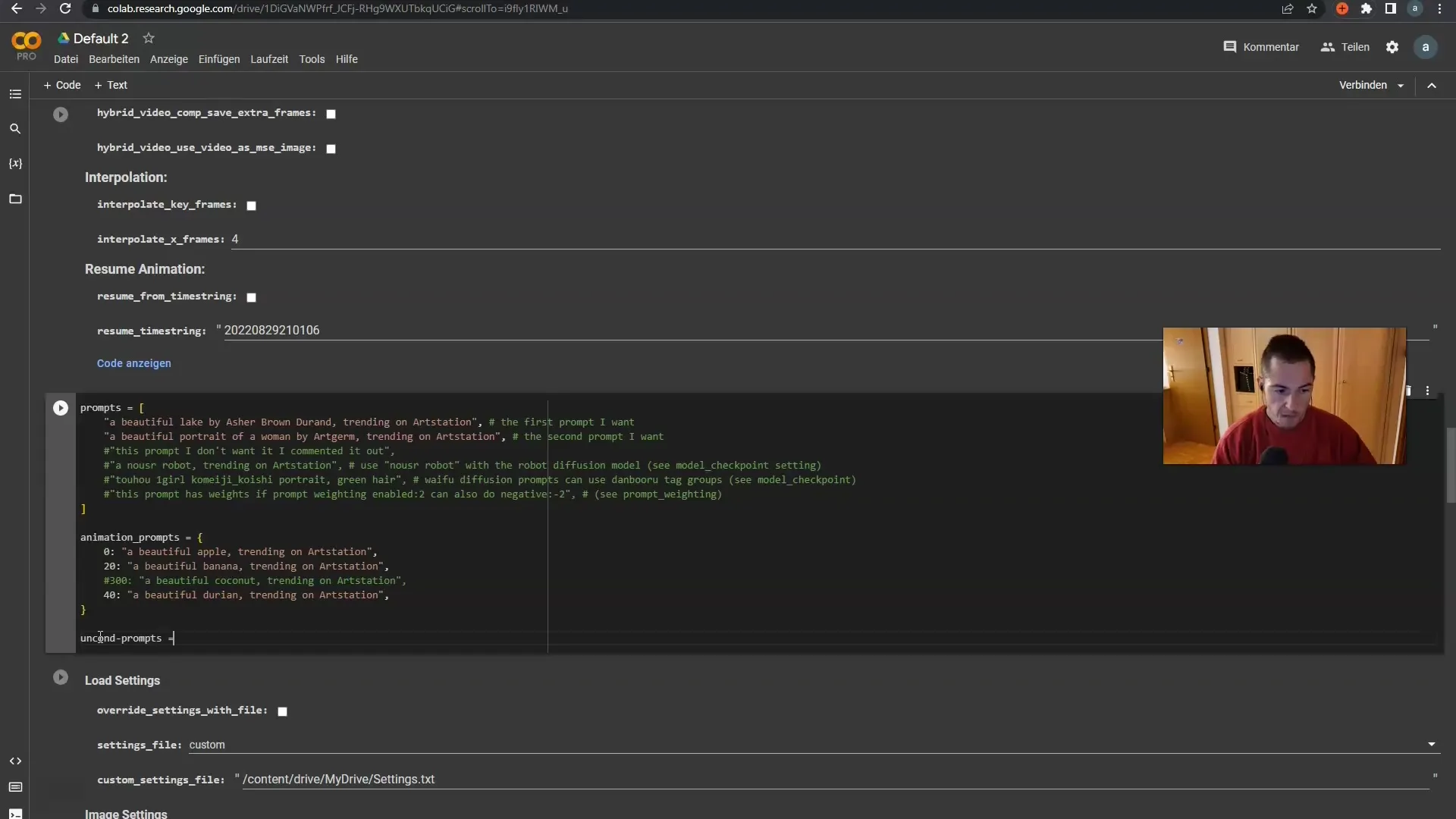Edit the custom_settings_file path field

click(836, 780)
